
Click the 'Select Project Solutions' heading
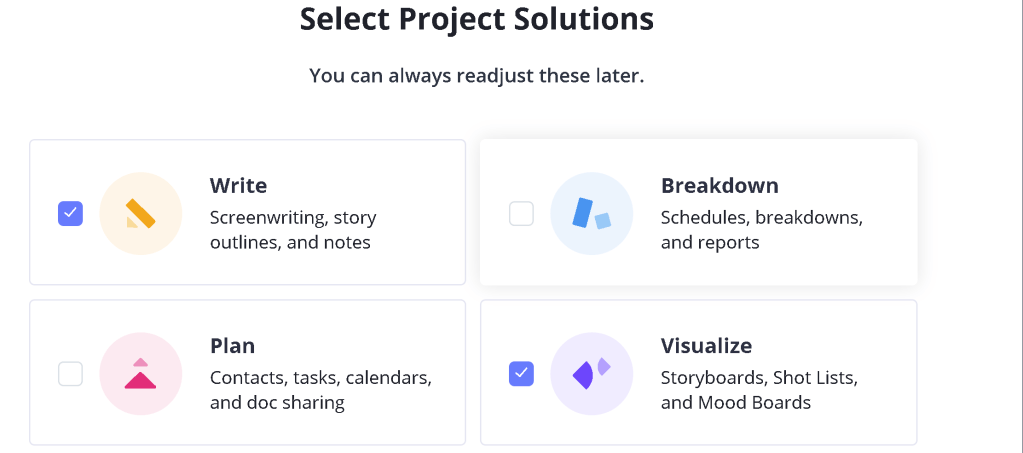tap(477, 19)
